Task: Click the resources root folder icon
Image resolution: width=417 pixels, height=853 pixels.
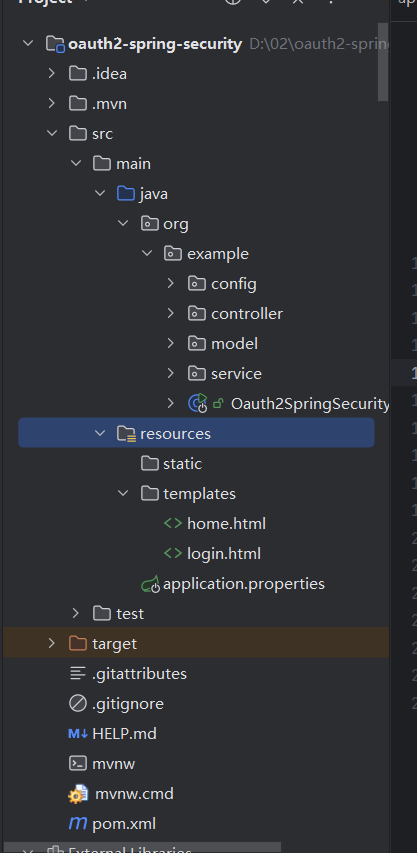Action: (x=127, y=434)
